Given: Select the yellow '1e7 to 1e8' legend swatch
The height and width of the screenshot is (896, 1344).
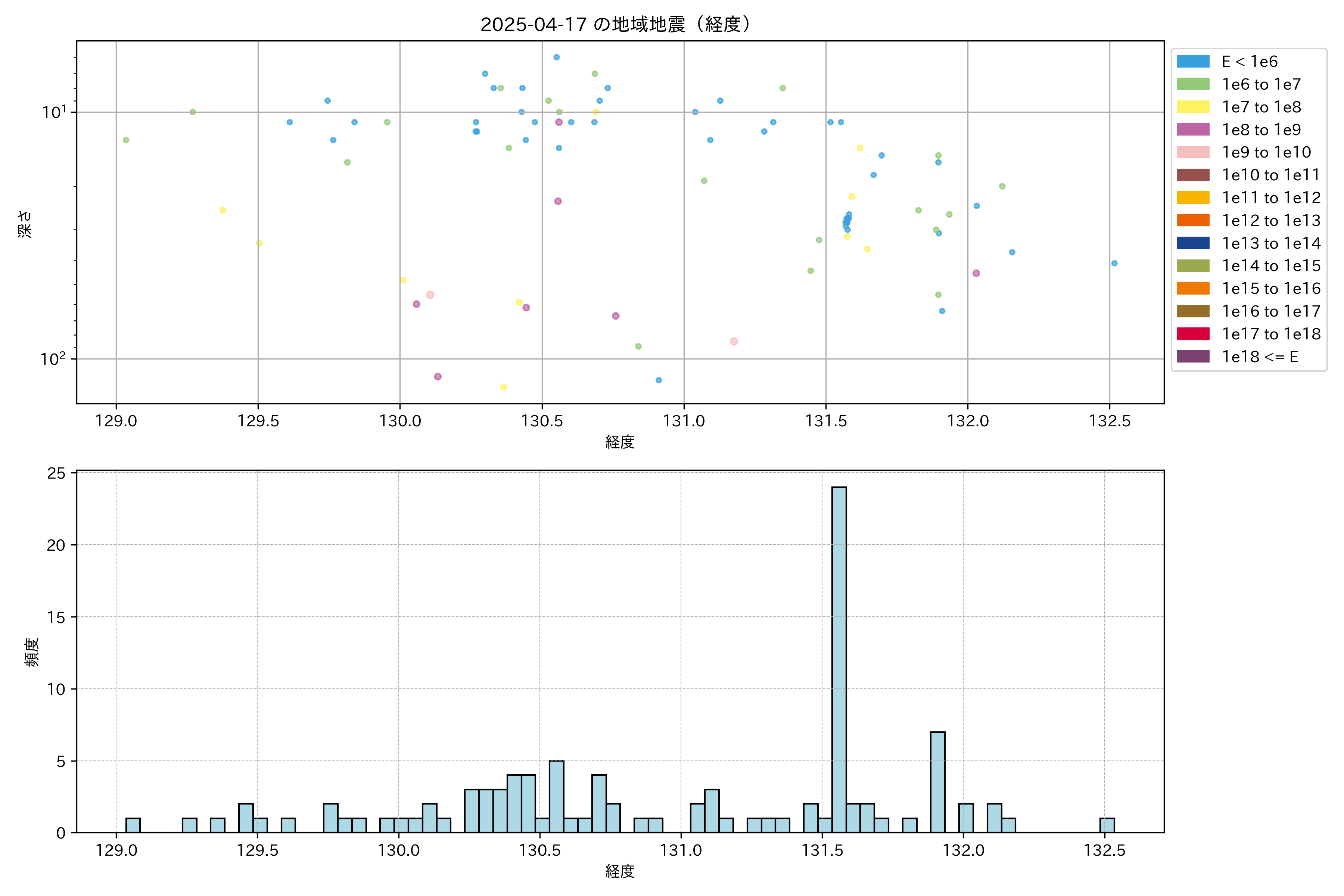Looking at the screenshot, I should pos(1193,107).
